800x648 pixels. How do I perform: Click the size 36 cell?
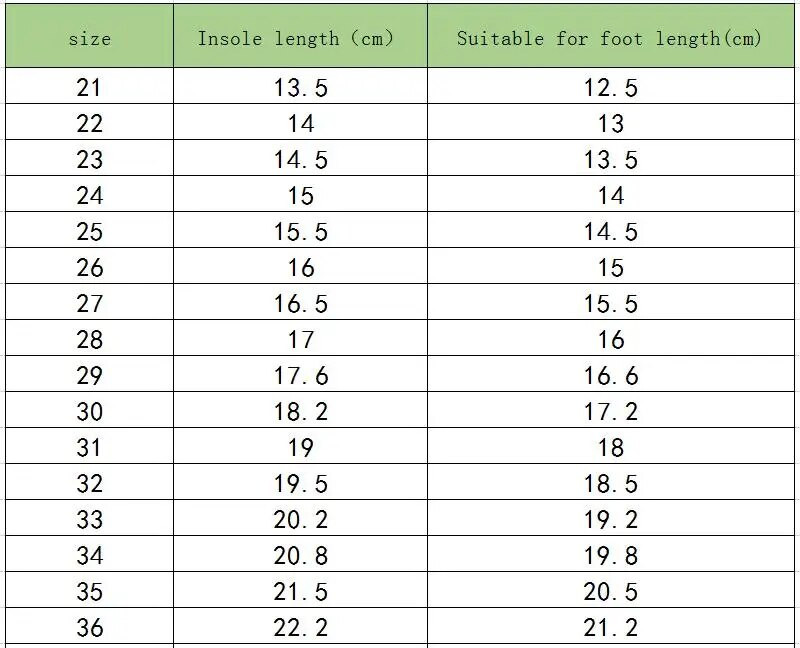point(89,628)
